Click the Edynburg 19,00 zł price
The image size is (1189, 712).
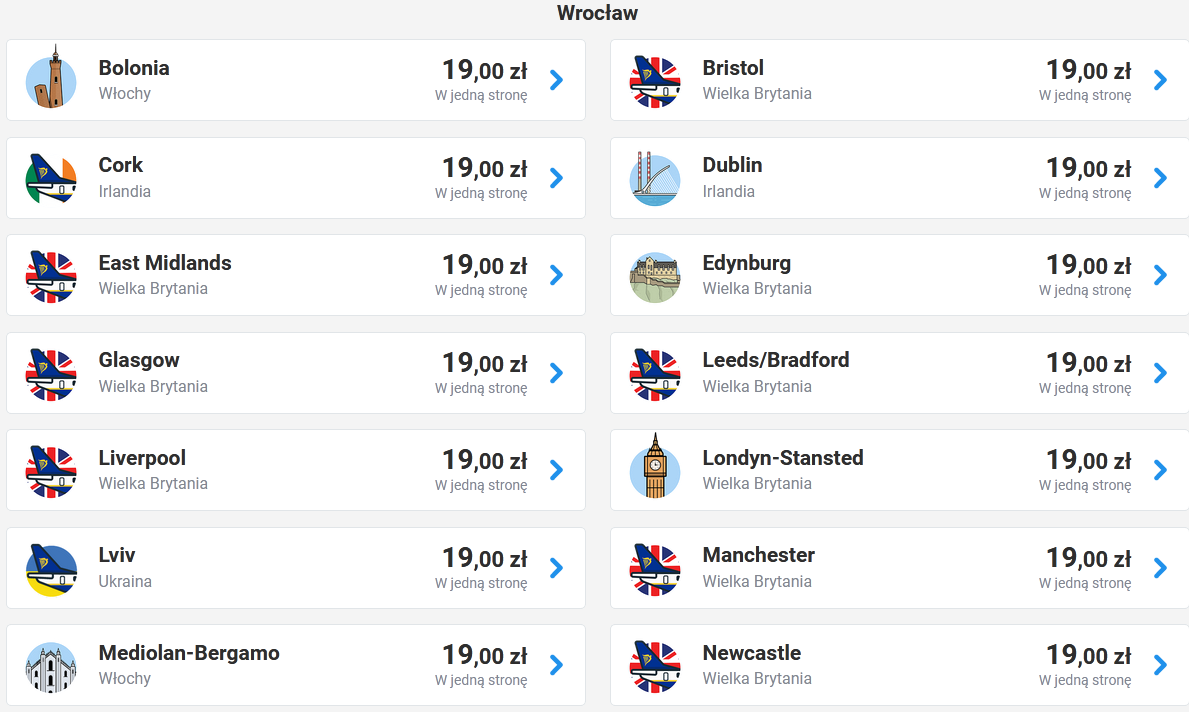tap(1088, 265)
